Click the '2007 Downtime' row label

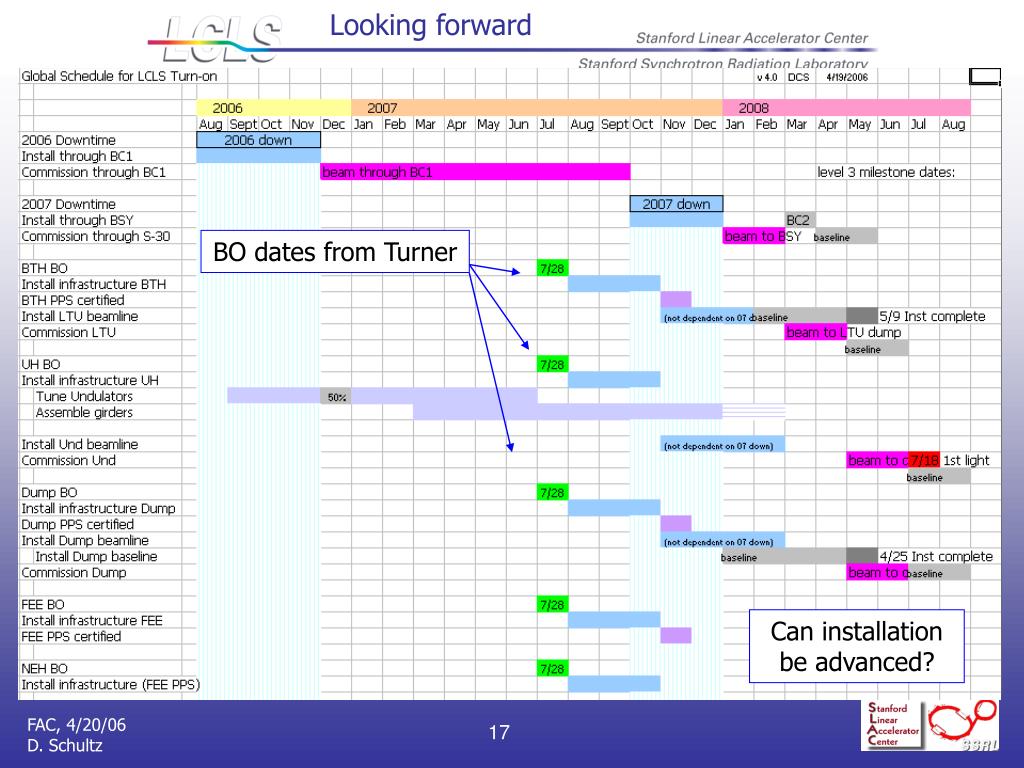(69, 204)
